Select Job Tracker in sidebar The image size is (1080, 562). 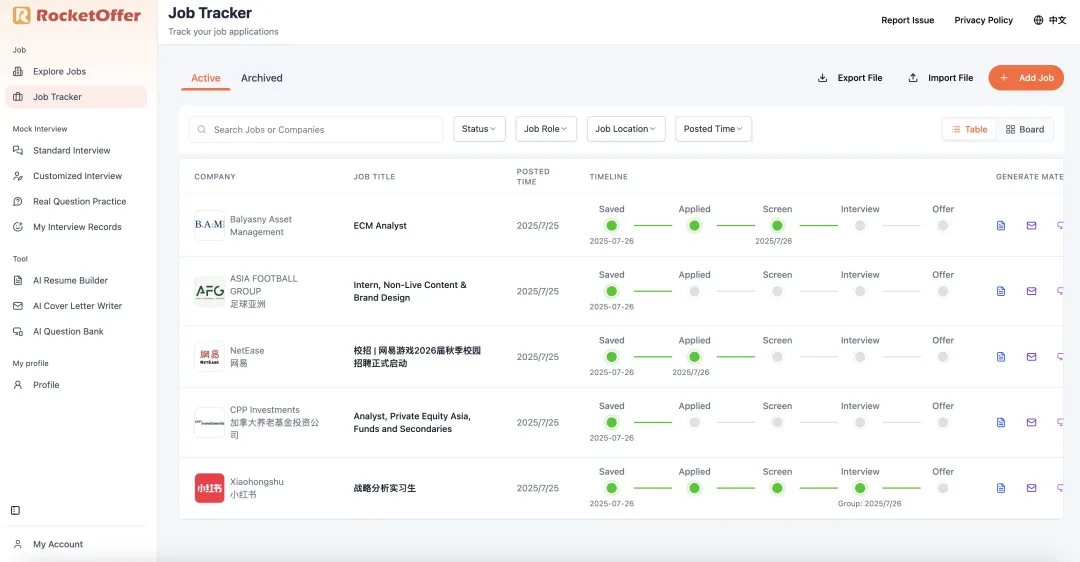[76, 97]
